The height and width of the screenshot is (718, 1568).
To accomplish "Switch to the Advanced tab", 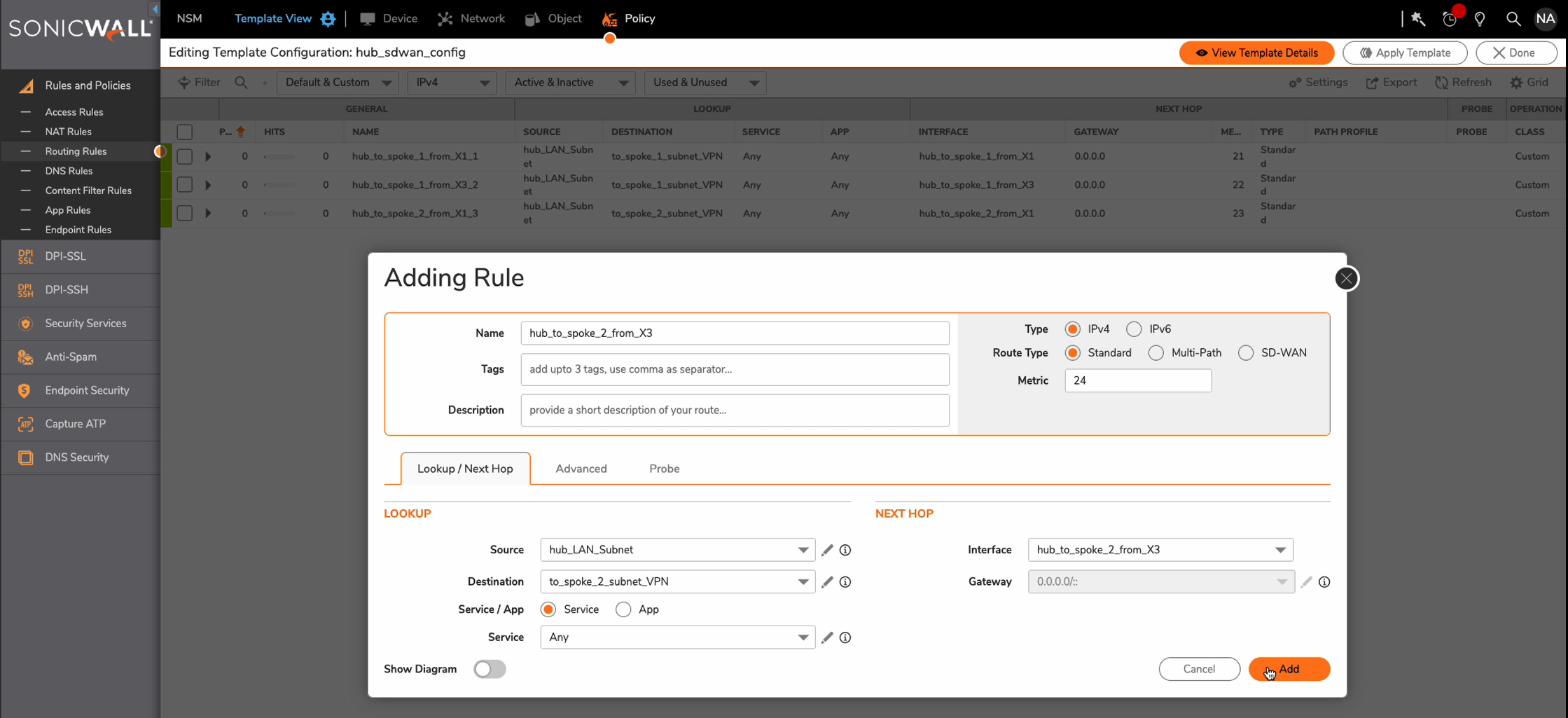I will [581, 469].
